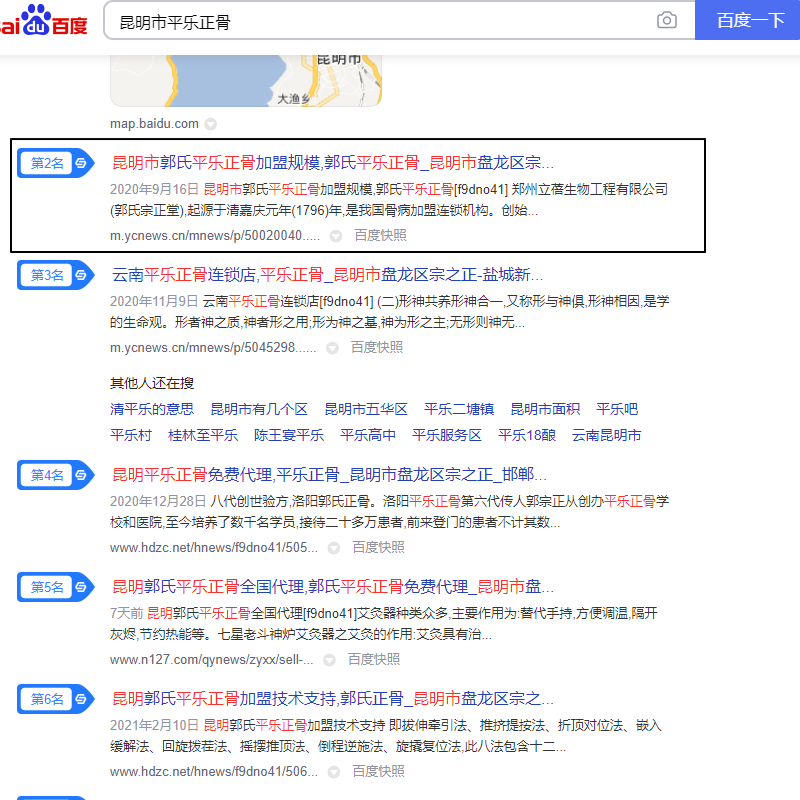
Task: Expand dropdown next to www.n127.com/qynews
Action: coord(329,660)
